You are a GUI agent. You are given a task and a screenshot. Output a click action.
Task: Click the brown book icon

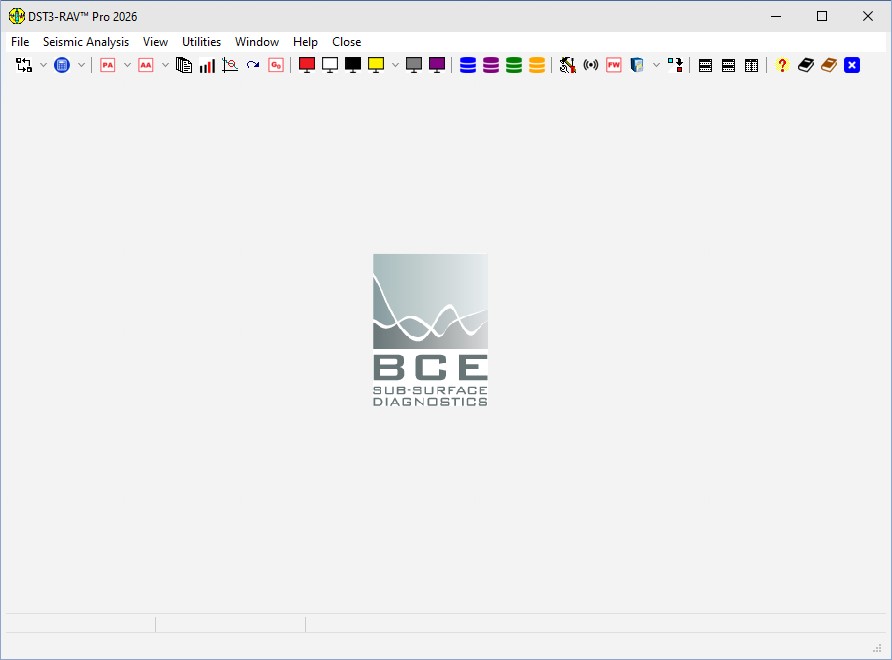(829, 65)
